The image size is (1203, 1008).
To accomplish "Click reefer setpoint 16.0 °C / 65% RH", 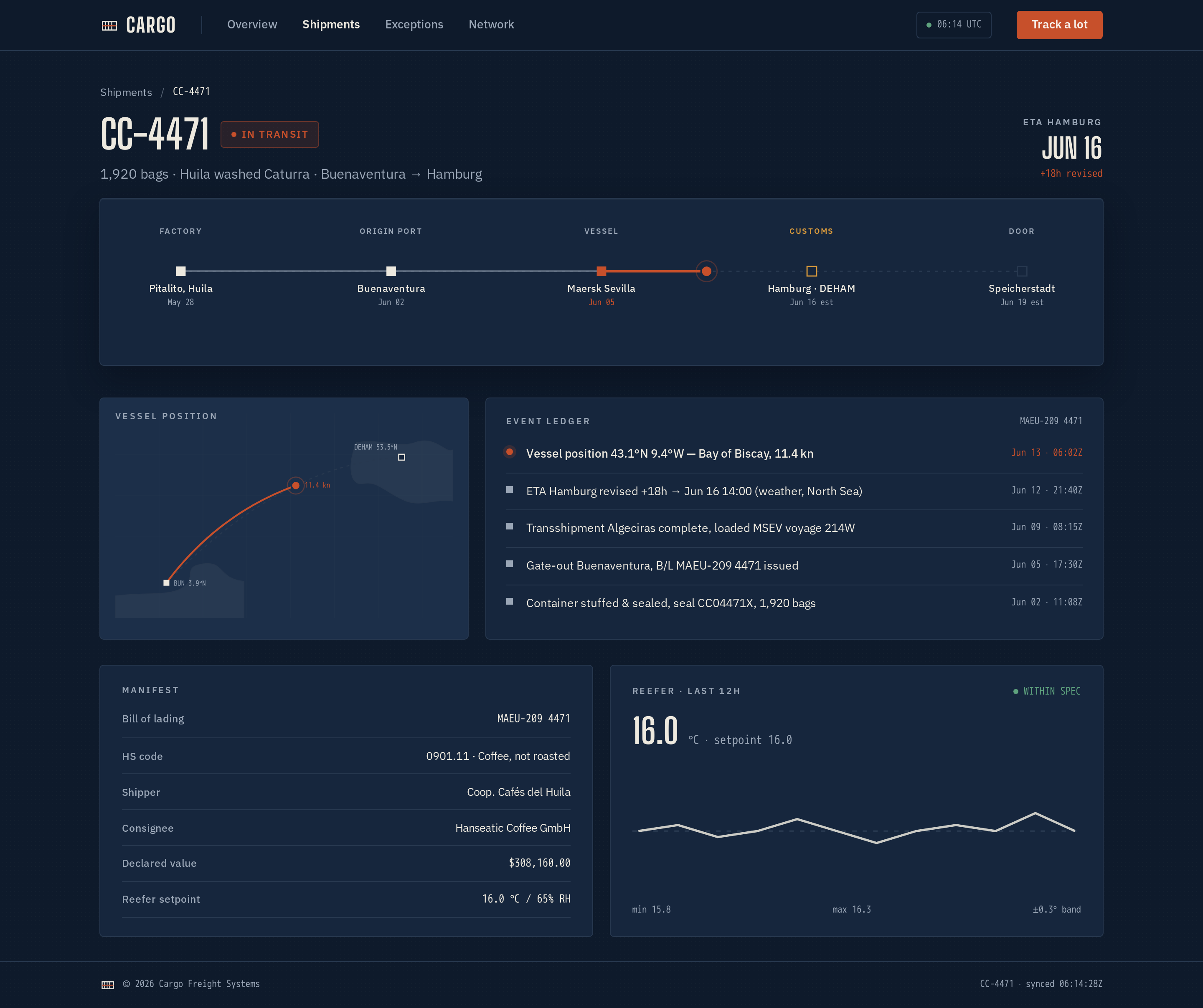I will [x=526, y=899].
